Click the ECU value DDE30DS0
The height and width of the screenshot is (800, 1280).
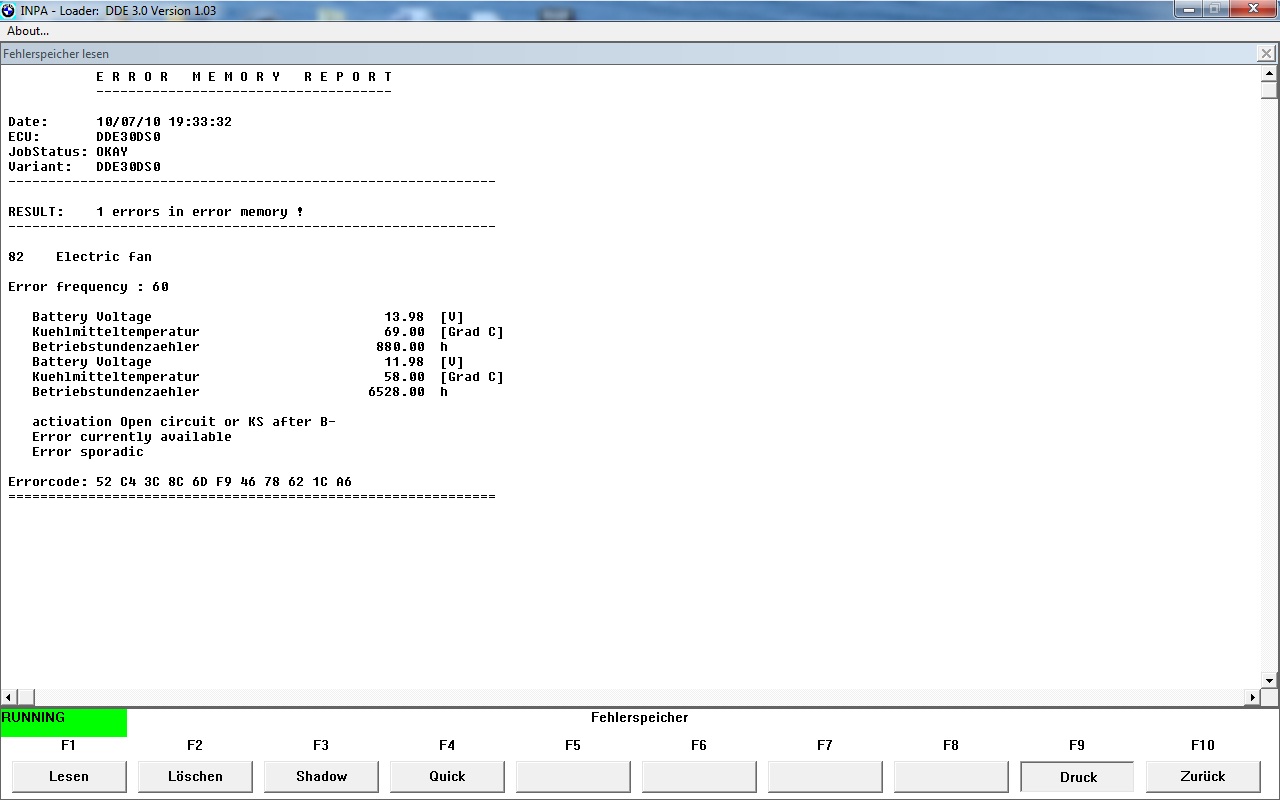(x=128, y=137)
